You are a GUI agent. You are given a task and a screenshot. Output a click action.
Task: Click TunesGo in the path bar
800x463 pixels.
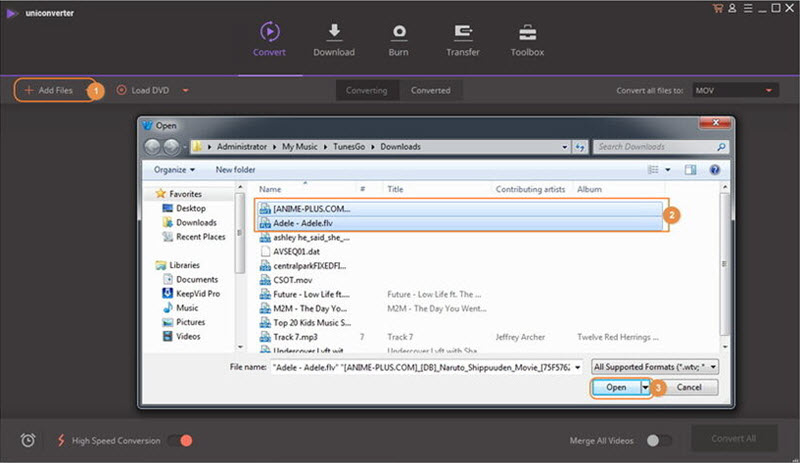click(349, 147)
